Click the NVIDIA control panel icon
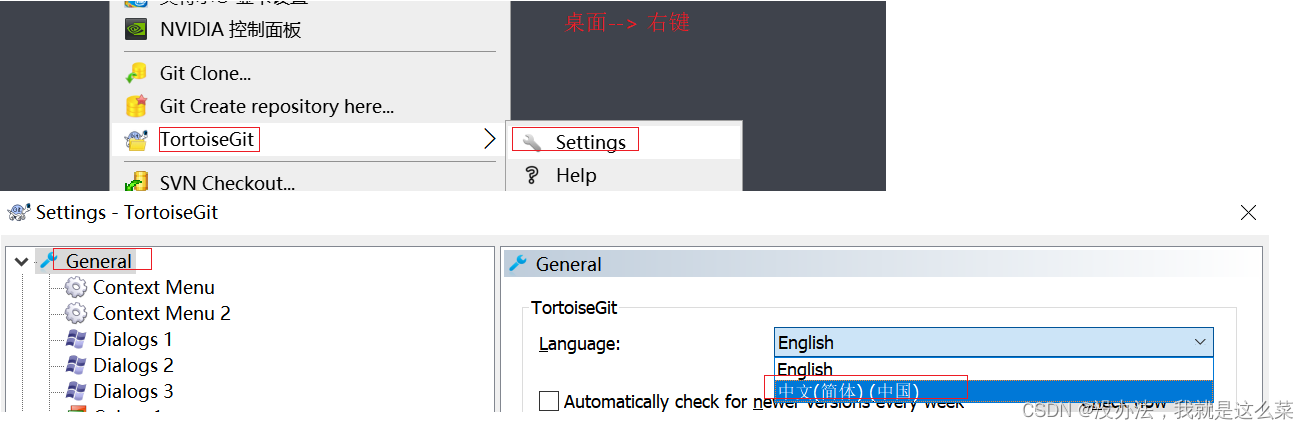Screen dimensions: 1309x430 pos(136,29)
